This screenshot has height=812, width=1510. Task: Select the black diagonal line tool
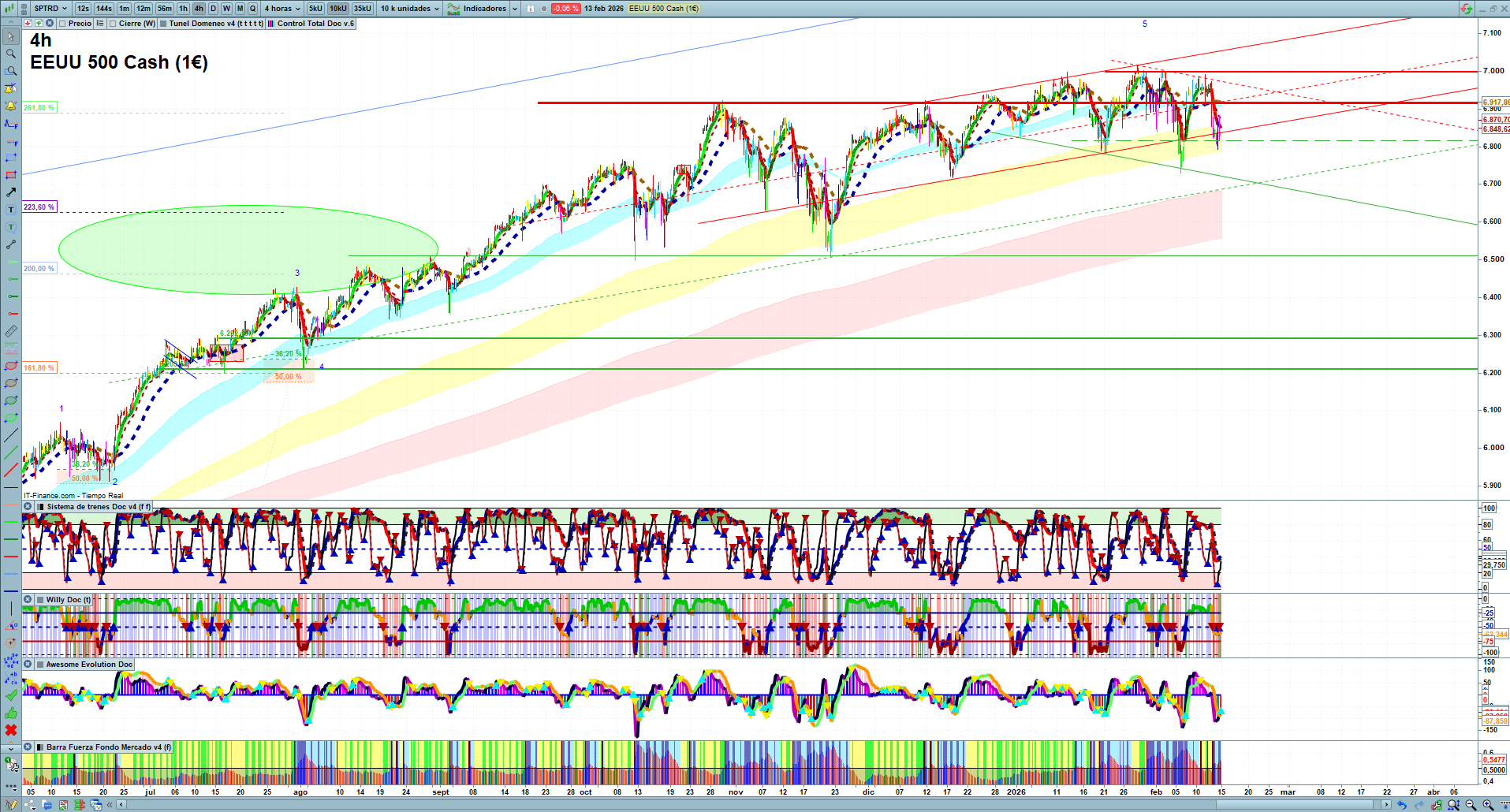pyautogui.click(x=11, y=435)
